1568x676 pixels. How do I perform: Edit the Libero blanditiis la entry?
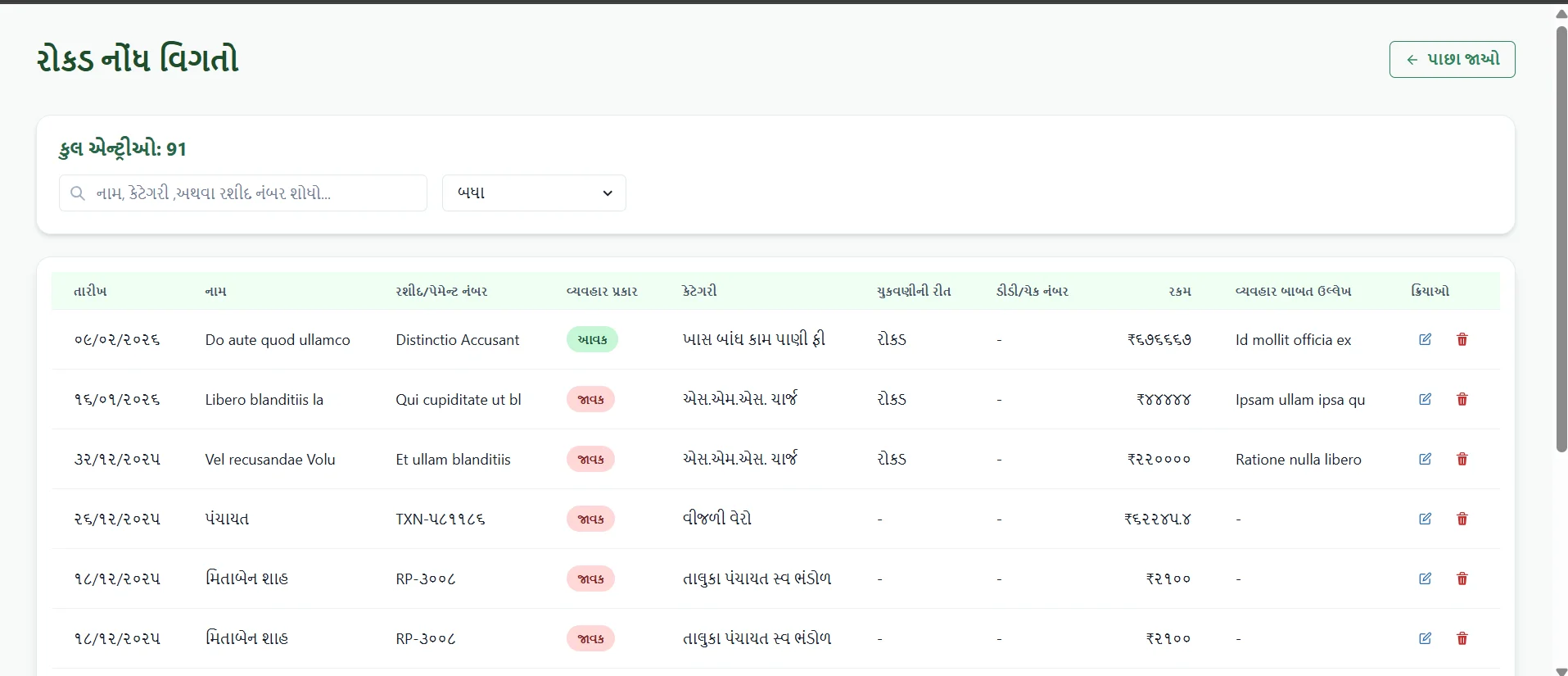tap(1425, 399)
